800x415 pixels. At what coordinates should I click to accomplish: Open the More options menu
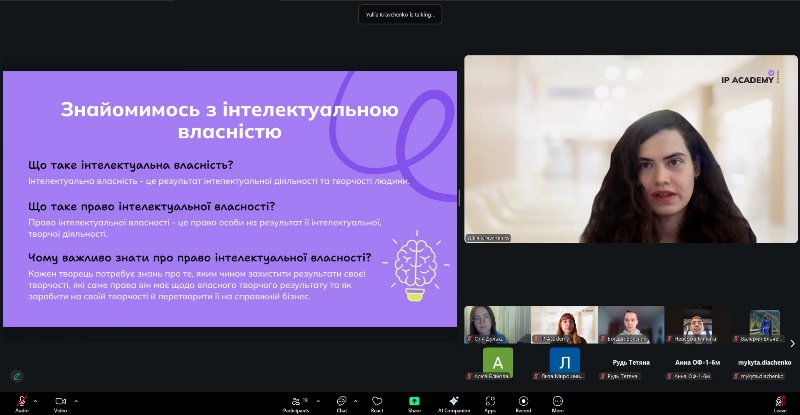pyautogui.click(x=557, y=402)
